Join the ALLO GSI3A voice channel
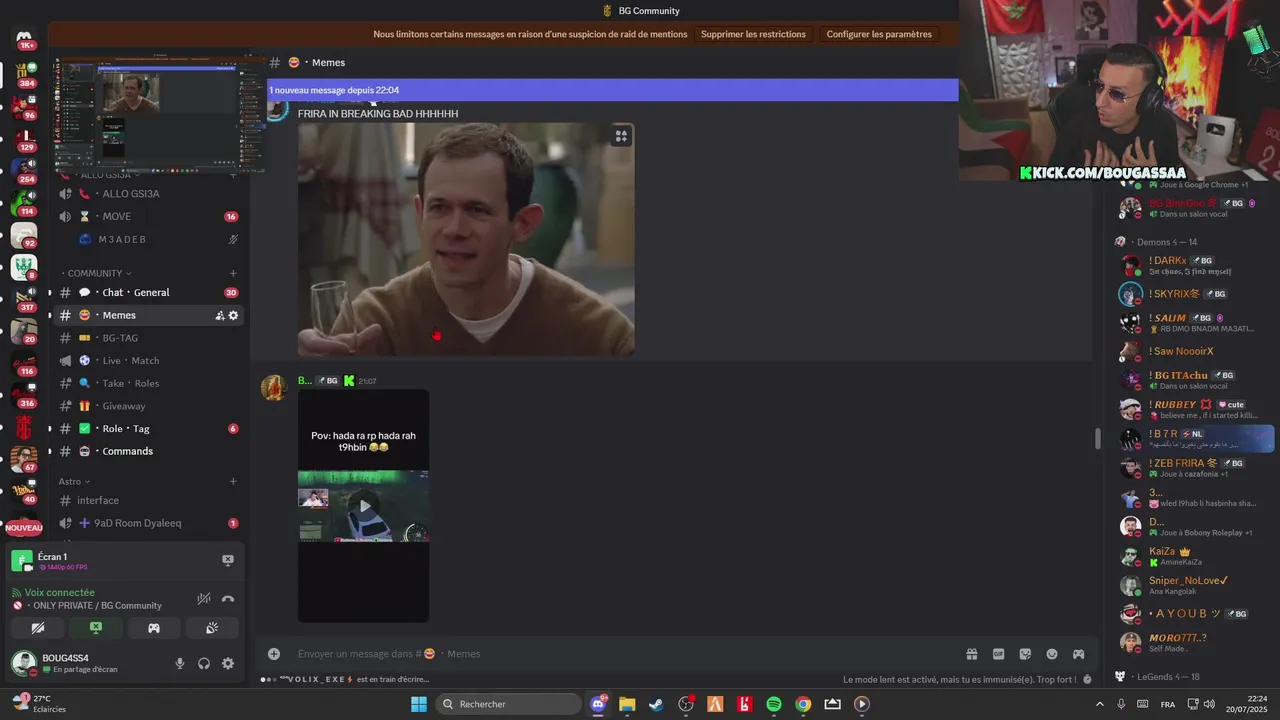The image size is (1280, 720). (148, 193)
